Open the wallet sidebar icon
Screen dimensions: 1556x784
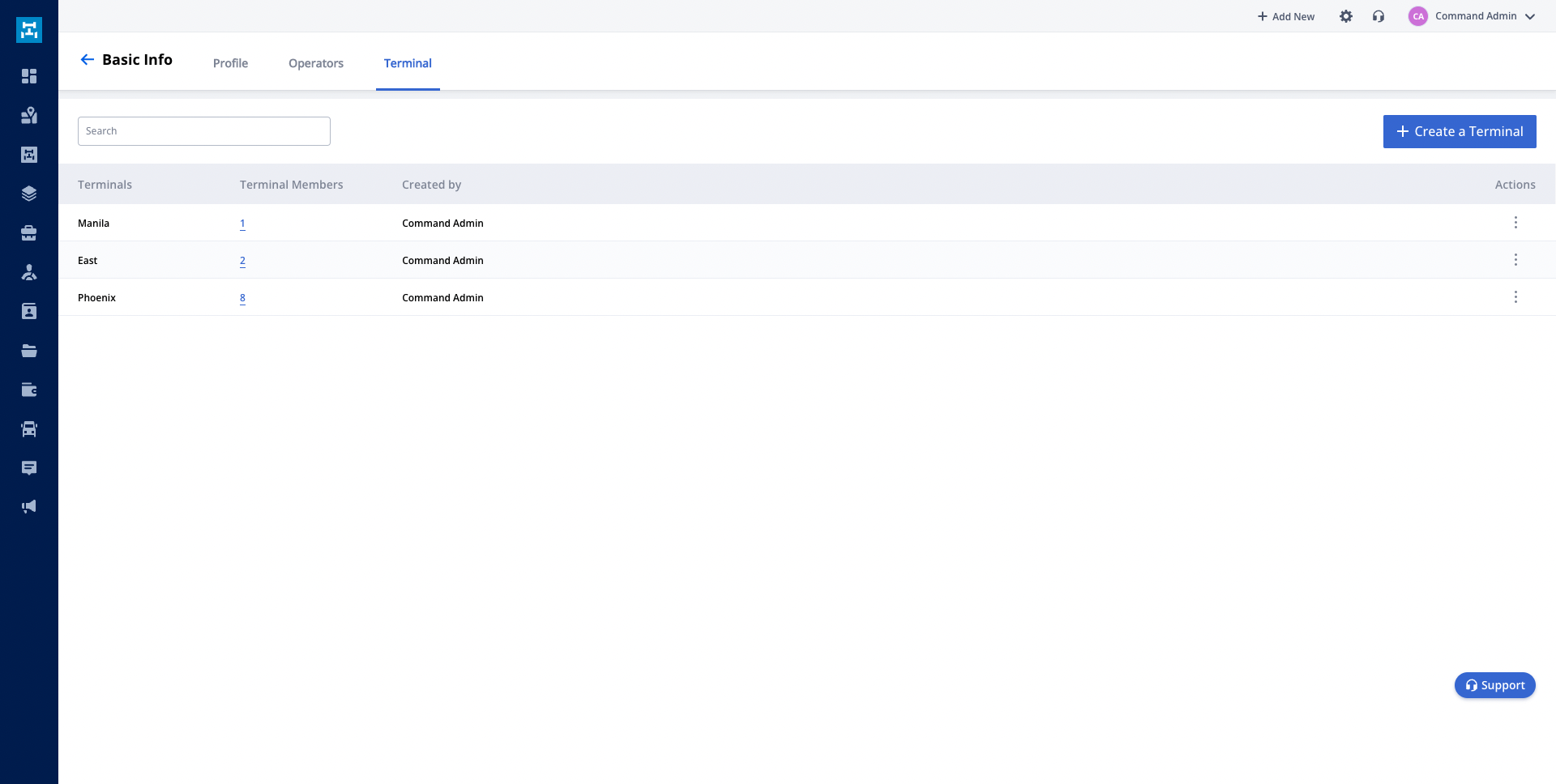[29, 390]
